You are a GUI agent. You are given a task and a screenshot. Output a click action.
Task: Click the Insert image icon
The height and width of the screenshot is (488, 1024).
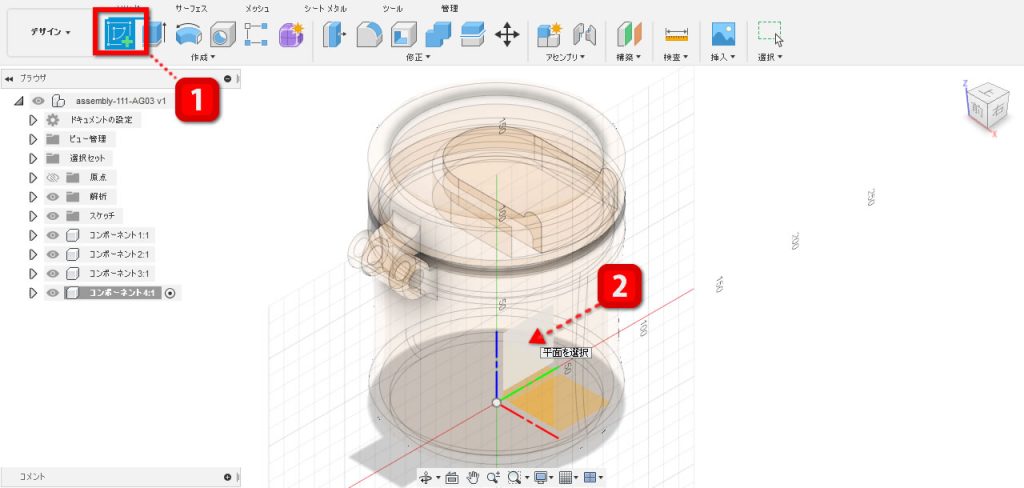[723, 34]
